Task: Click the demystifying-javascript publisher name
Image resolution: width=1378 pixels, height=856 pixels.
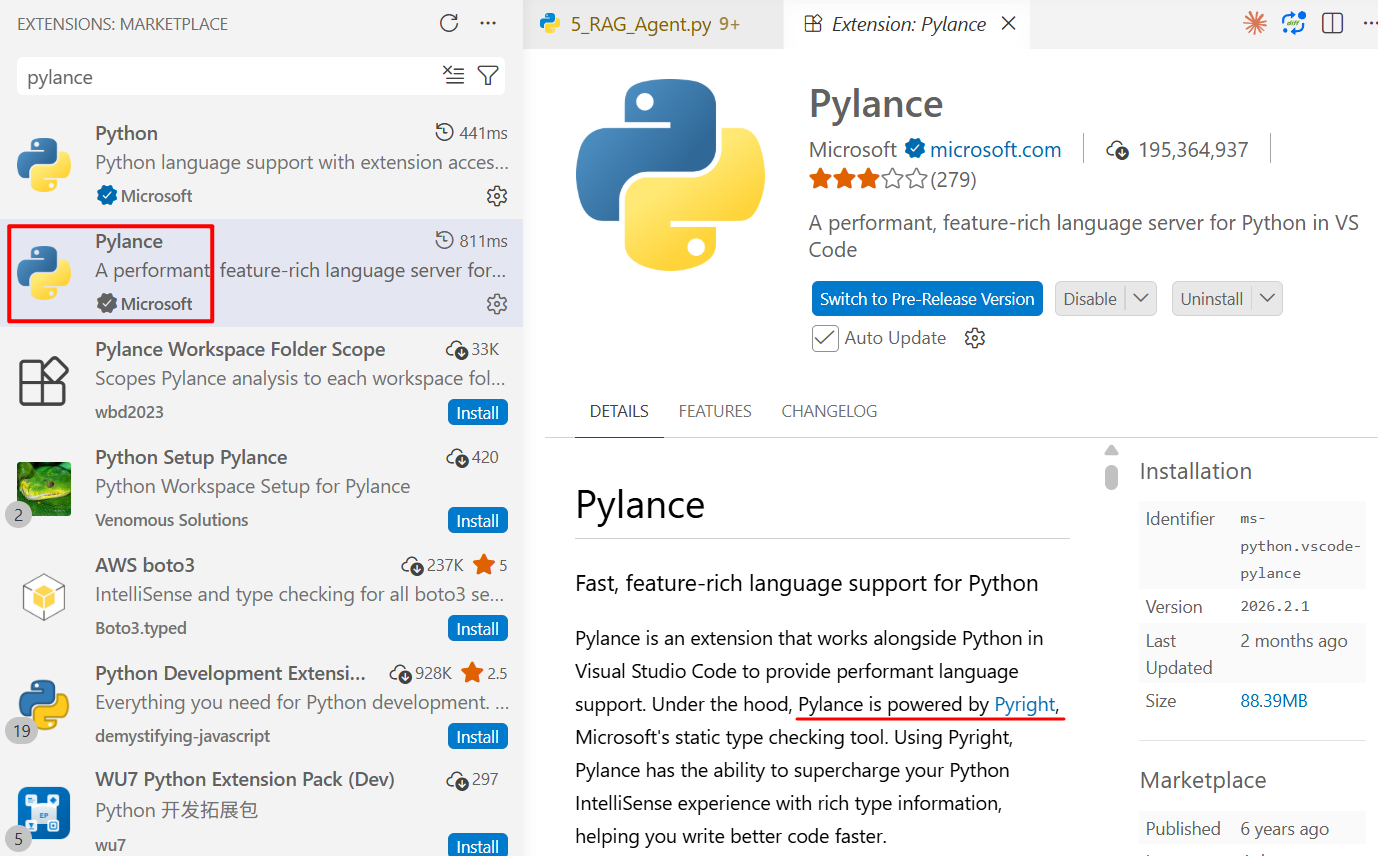Action: click(x=183, y=736)
